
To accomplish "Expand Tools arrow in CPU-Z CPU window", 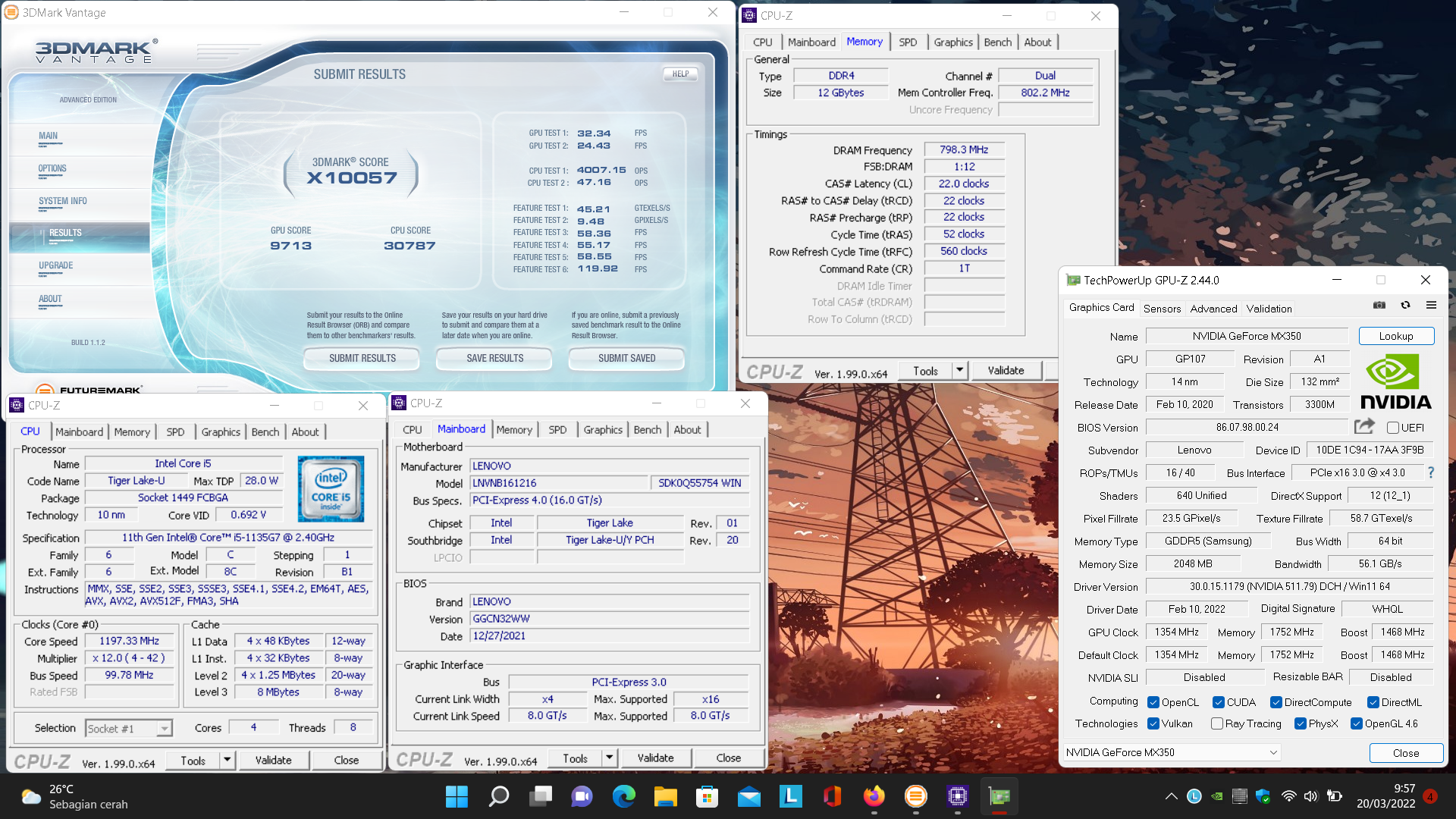I will pyautogui.click(x=227, y=760).
